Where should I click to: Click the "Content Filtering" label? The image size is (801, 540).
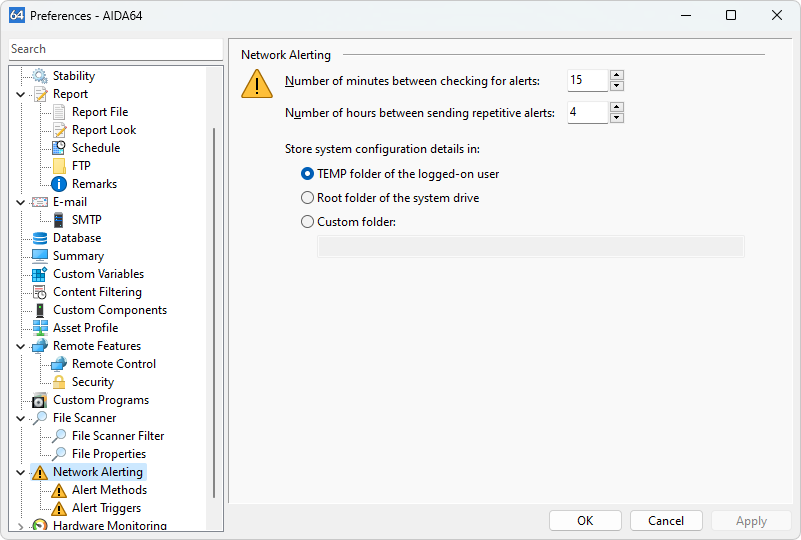point(98,292)
